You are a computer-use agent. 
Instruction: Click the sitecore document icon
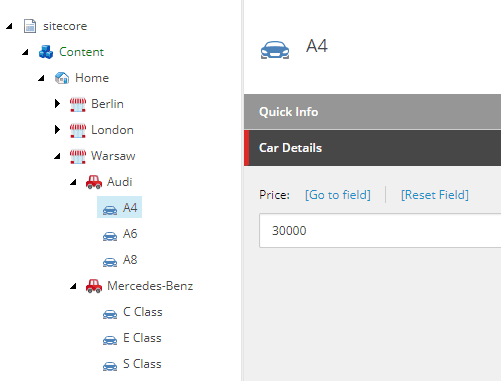pos(30,26)
